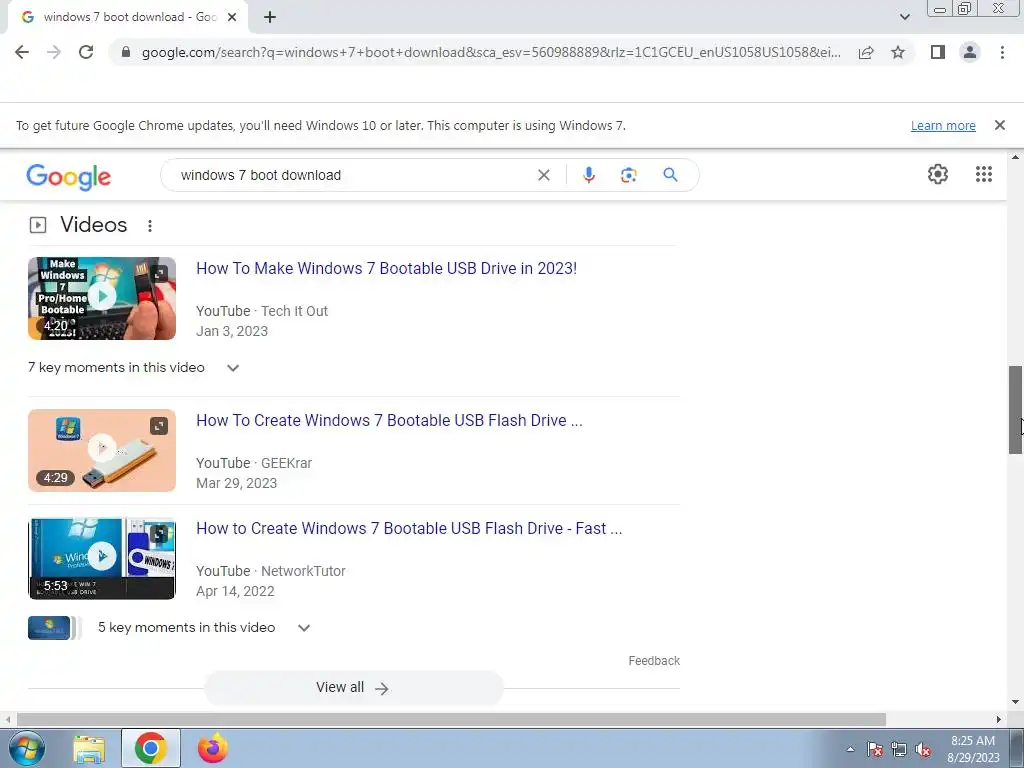Image resolution: width=1024 pixels, height=768 pixels.
Task: Click the key moments preview image
Action: point(54,628)
